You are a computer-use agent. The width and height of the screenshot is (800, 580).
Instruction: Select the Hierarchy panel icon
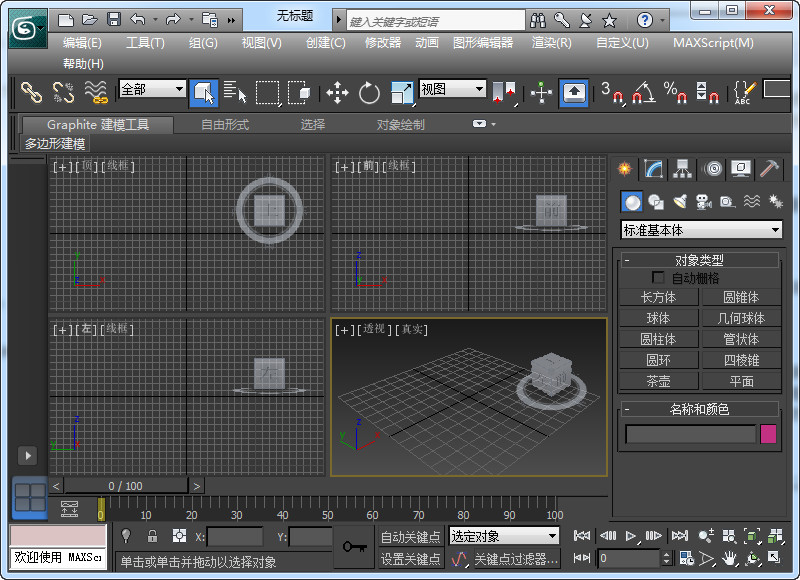[x=680, y=168]
